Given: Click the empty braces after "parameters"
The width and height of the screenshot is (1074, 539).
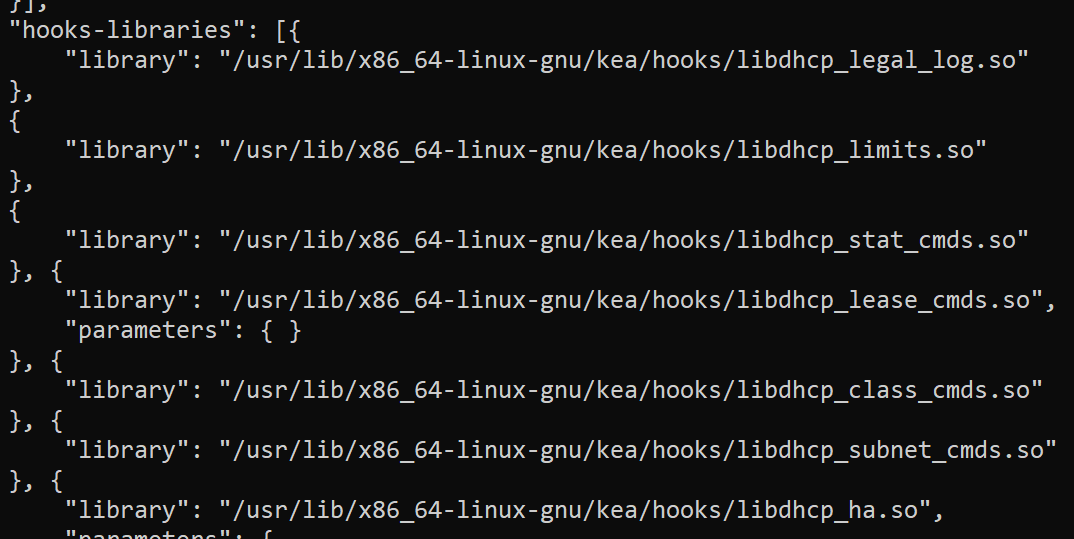Looking at the screenshot, I should click(x=281, y=331).
